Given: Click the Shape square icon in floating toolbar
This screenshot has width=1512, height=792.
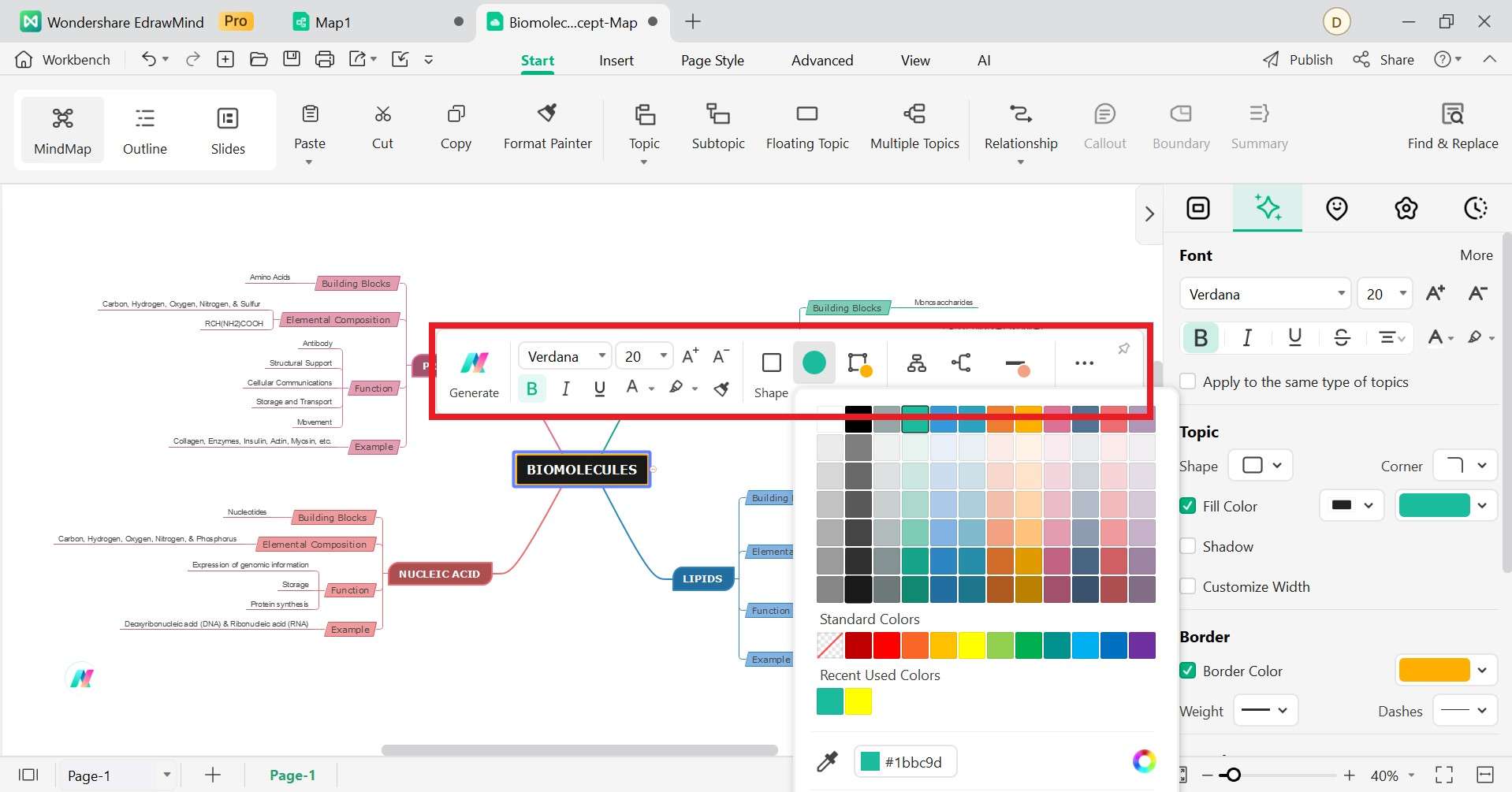Looking at the screenshot, I should click(771, 363).
